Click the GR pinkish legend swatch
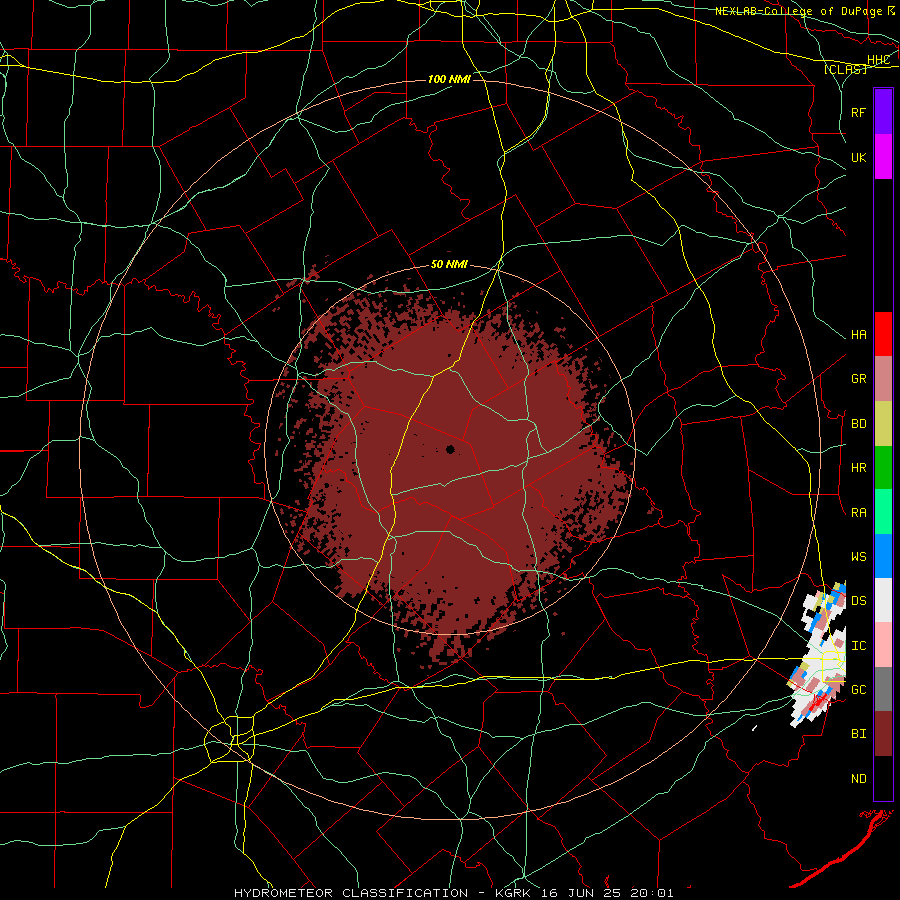900x900 pixels. pyautogui.click(x=883, y=379)
